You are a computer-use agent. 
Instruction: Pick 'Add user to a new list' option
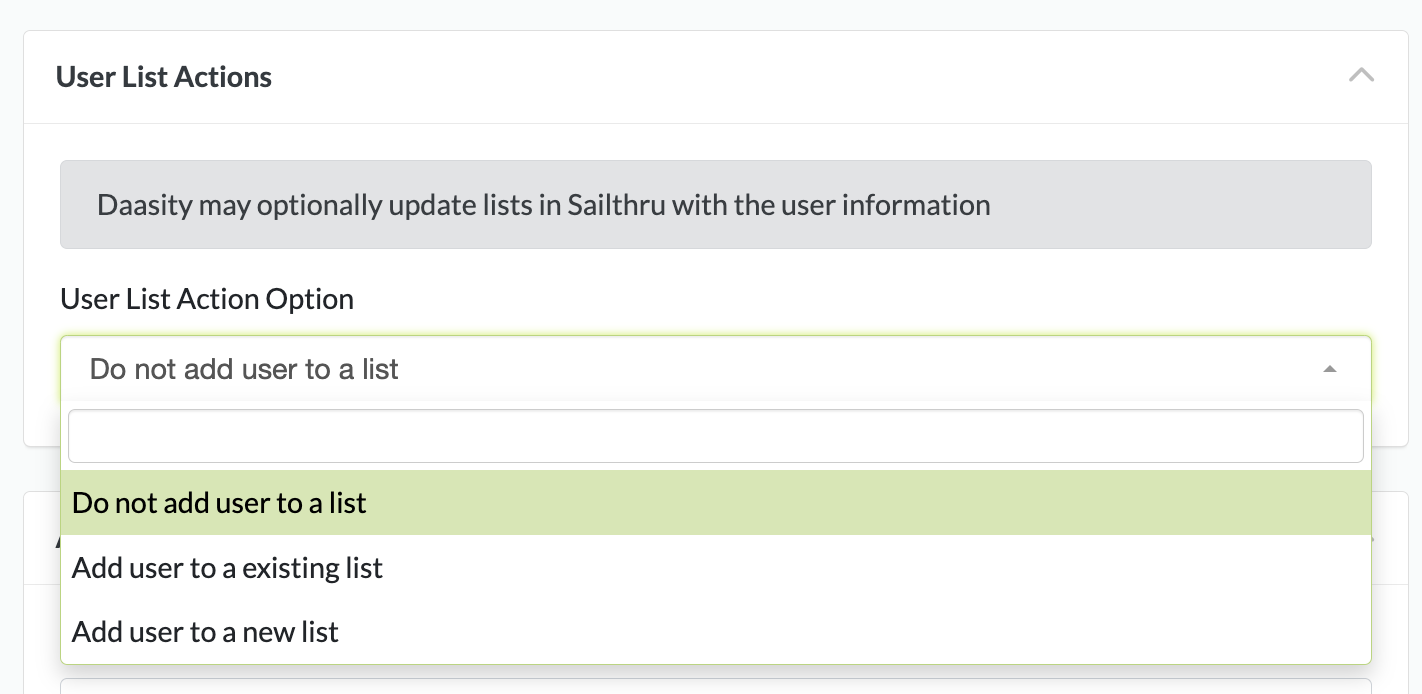tap(205, 632)
